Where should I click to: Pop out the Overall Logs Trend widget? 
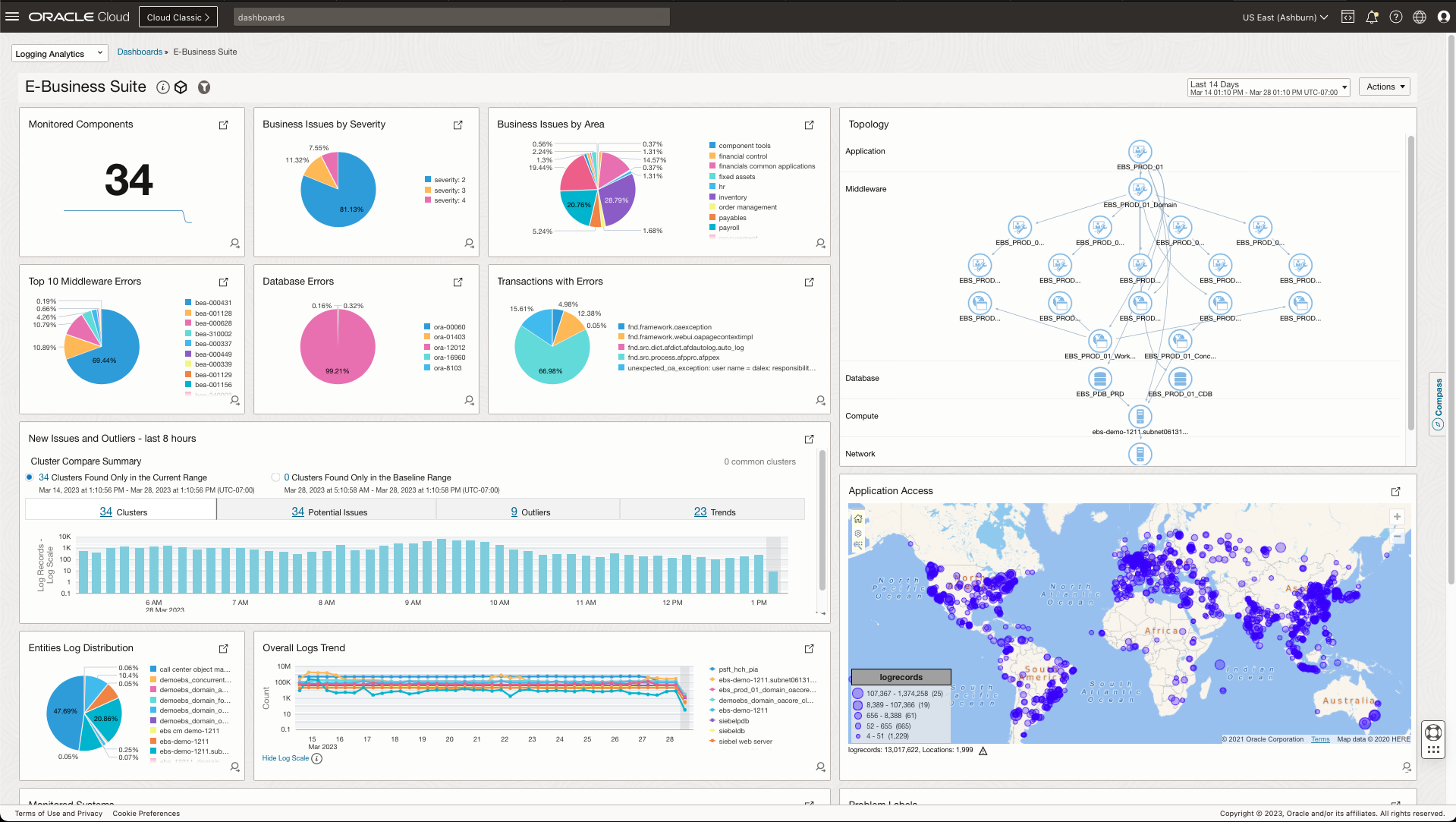click(810, 649)
